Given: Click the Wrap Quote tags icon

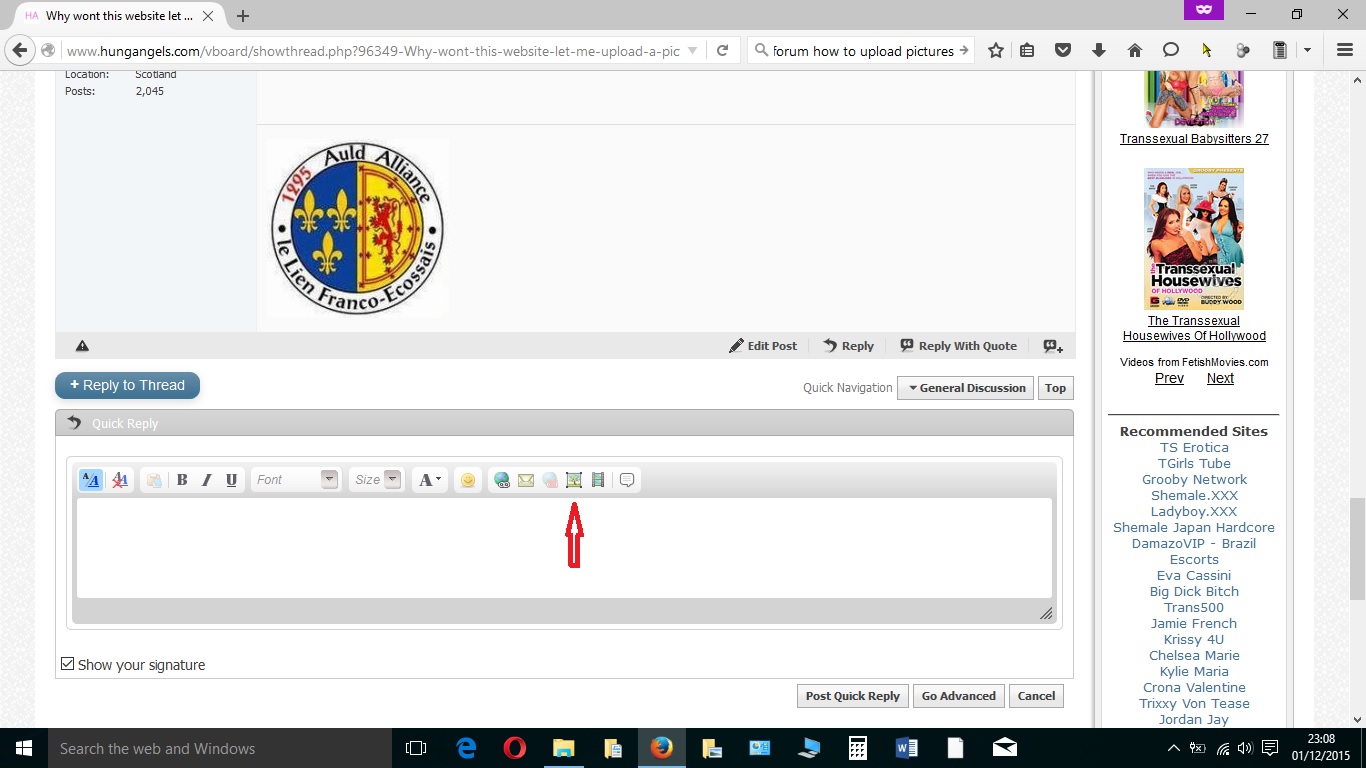Looking at the screenshot, I should [627, 480].
